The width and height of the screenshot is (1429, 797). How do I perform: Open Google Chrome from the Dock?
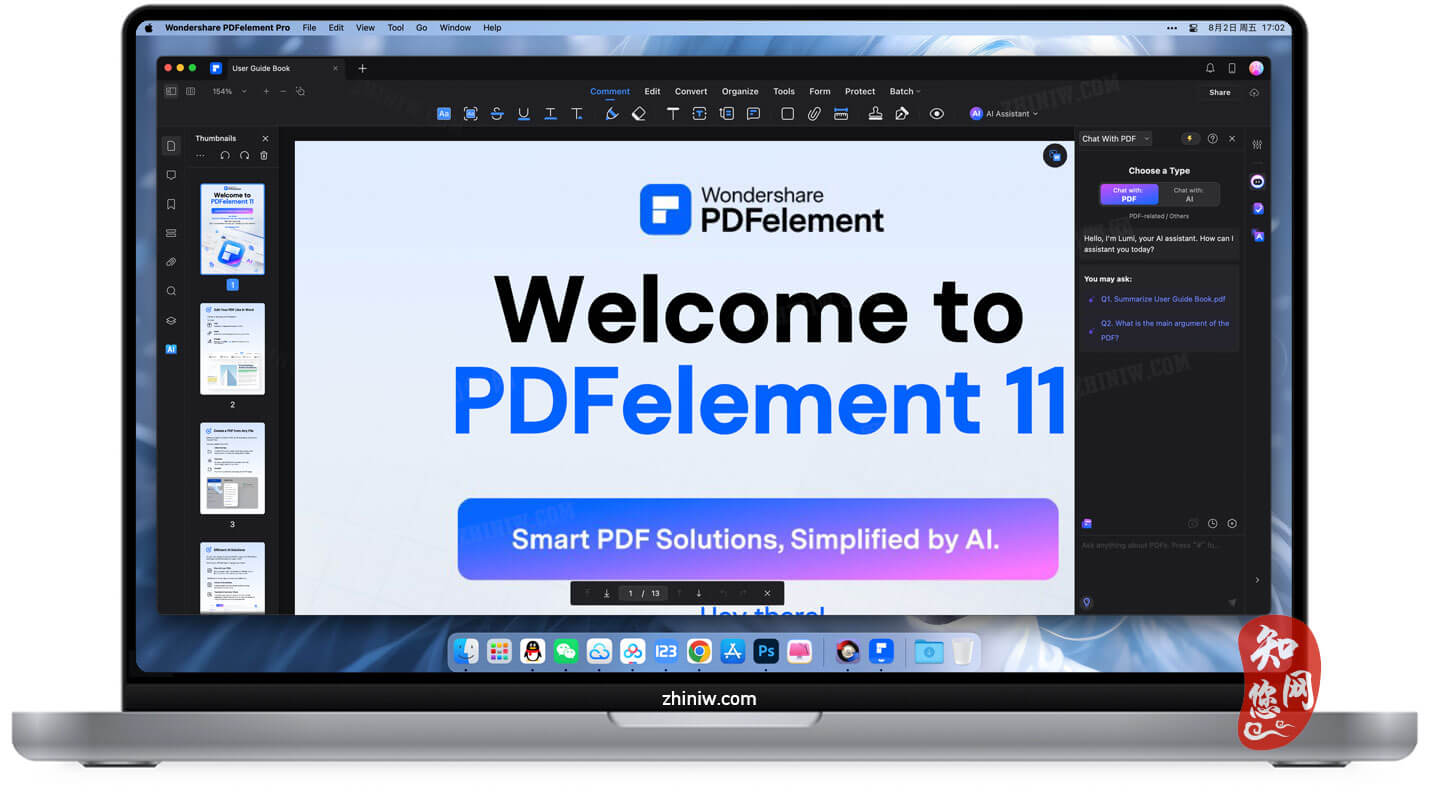(699, 651)
